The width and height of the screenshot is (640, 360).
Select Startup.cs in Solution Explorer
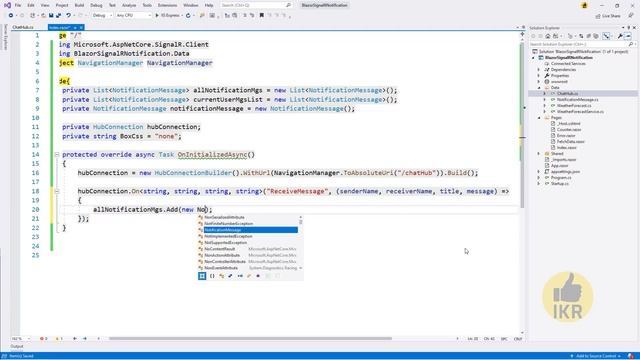(559, 184)
